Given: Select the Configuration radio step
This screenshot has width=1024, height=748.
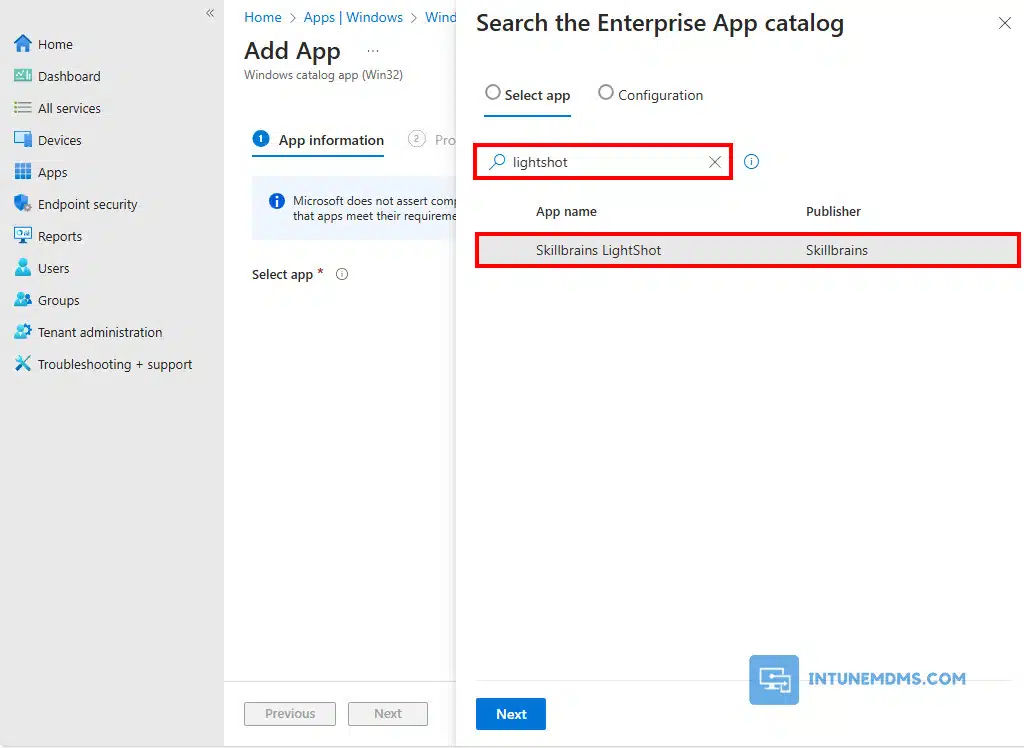Looking at the screenshot, I should point(606,93).
